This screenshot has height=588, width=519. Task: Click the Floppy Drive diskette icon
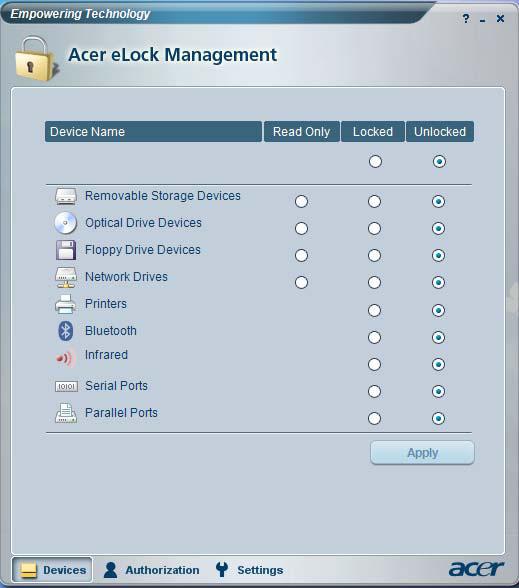click(66, 250)
